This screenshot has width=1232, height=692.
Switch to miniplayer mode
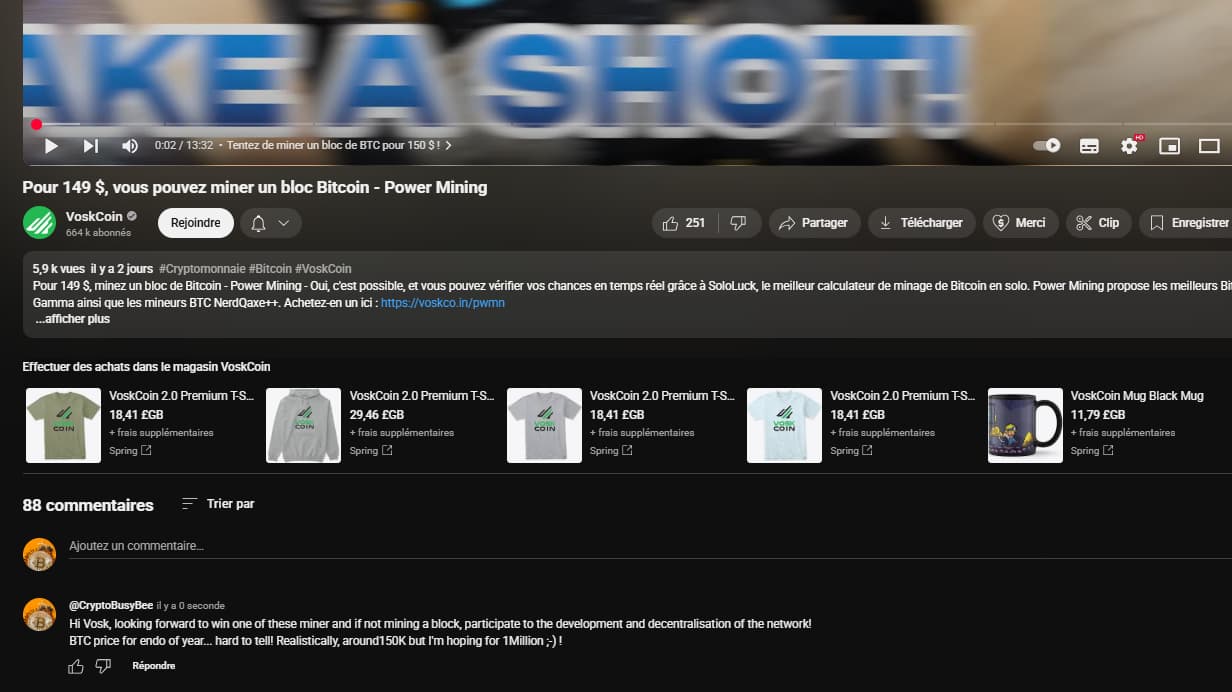(1169, 146)
